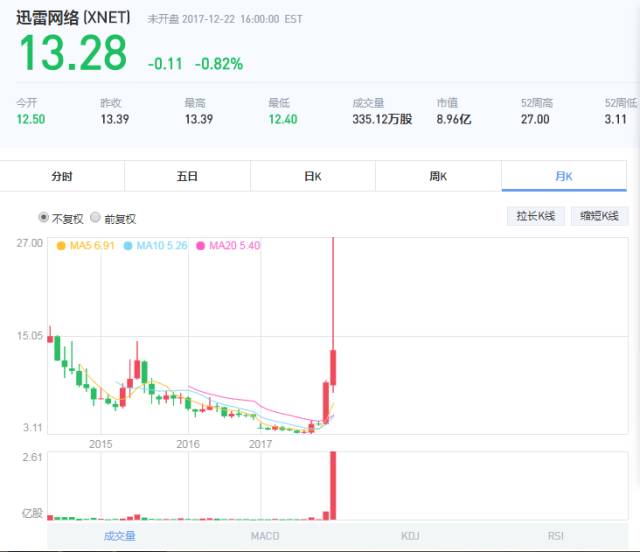
Task: Click the 拉长K线 button
Action: (x=536, y=216)
